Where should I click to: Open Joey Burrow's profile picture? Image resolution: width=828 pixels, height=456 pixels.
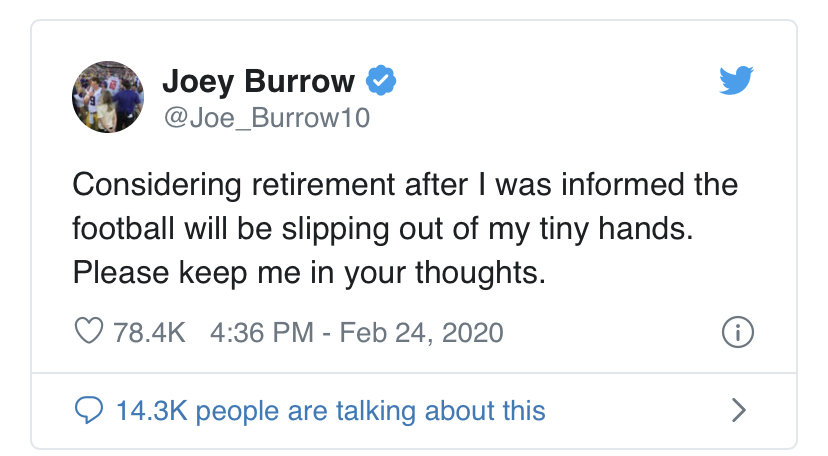click(108, 97)
